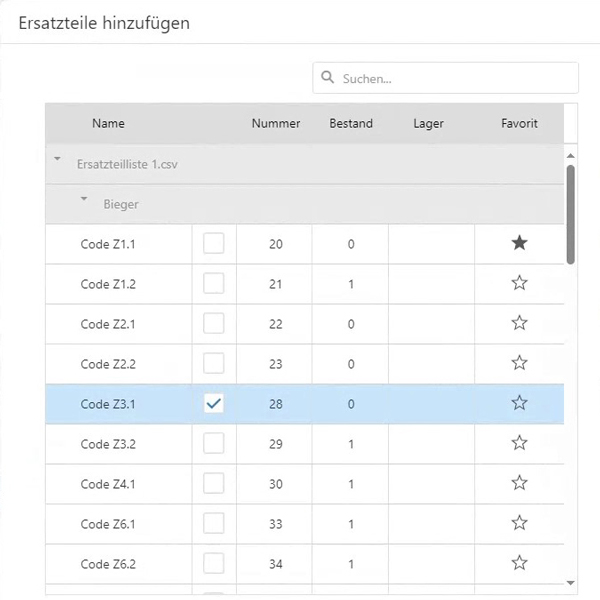Collapse the Bieger subgroup
This screenshot has width=600, height=600.
(x=84, y=199)
